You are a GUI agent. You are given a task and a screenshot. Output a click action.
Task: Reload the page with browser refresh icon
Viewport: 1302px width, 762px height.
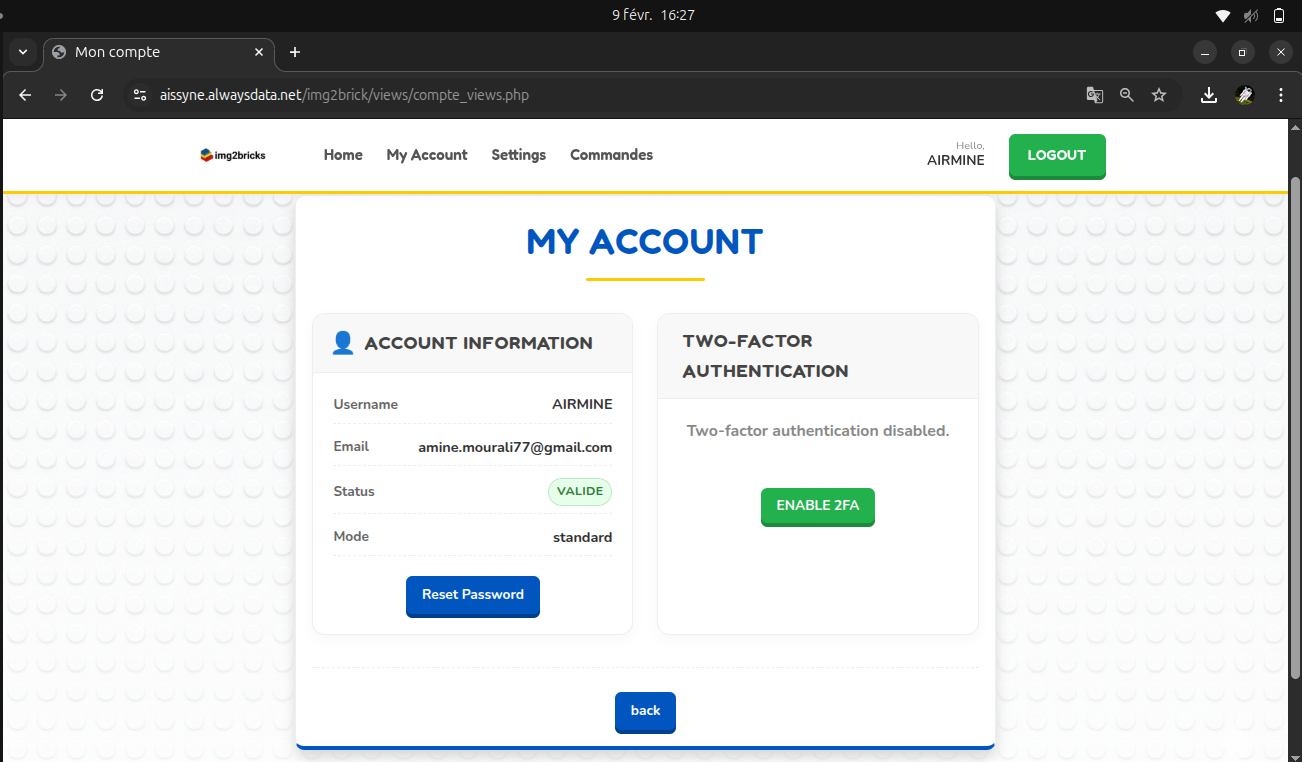pos(97,95)
